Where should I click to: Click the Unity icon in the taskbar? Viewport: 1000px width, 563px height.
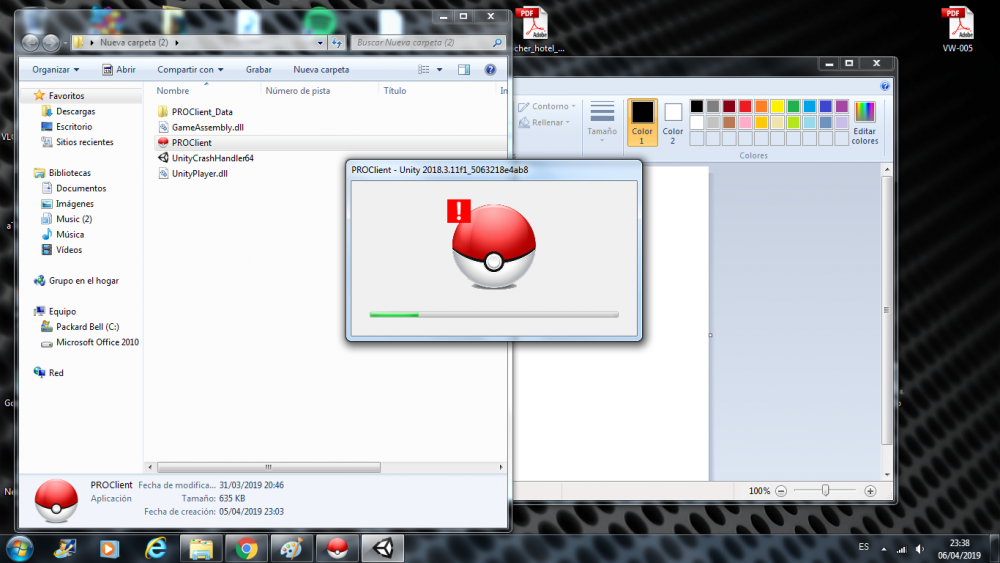pyautogui.click(x=384, y=548)
